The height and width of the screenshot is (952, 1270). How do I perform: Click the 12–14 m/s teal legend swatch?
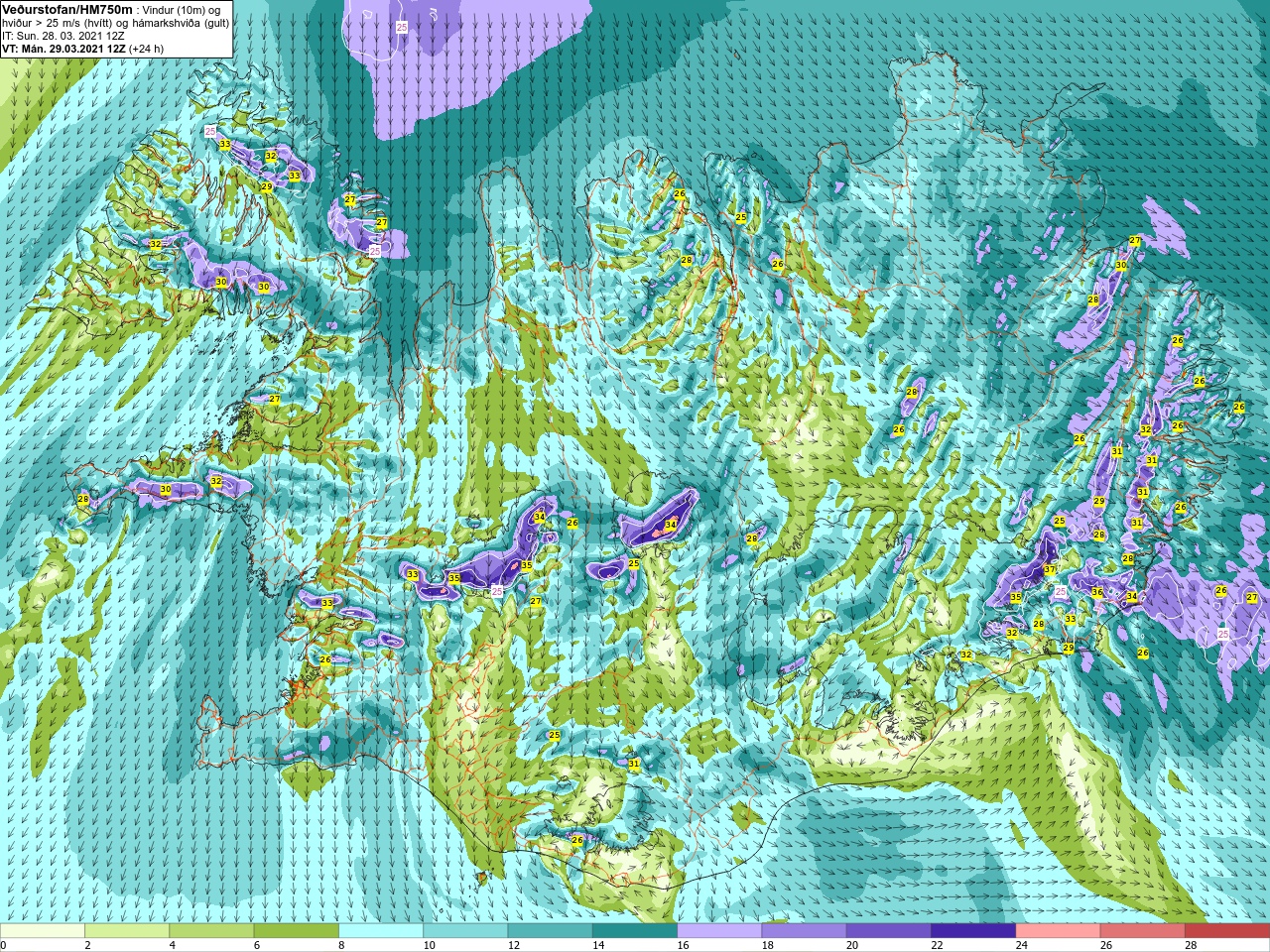(550, 931)
